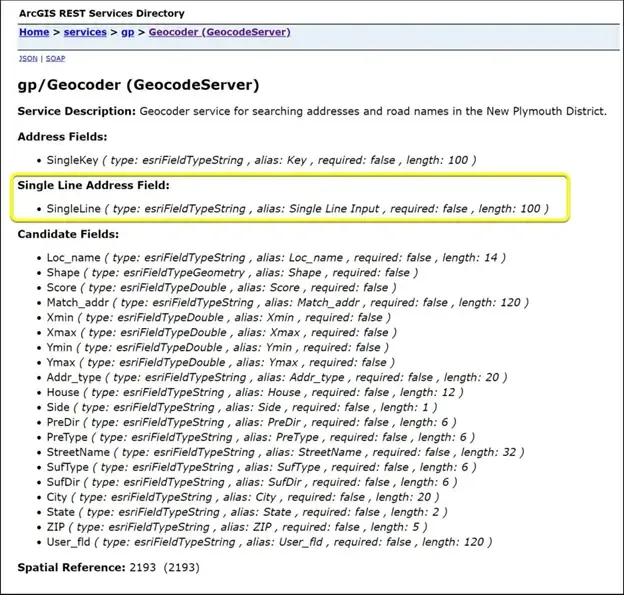Open the Home breadcrumb link

34,32
